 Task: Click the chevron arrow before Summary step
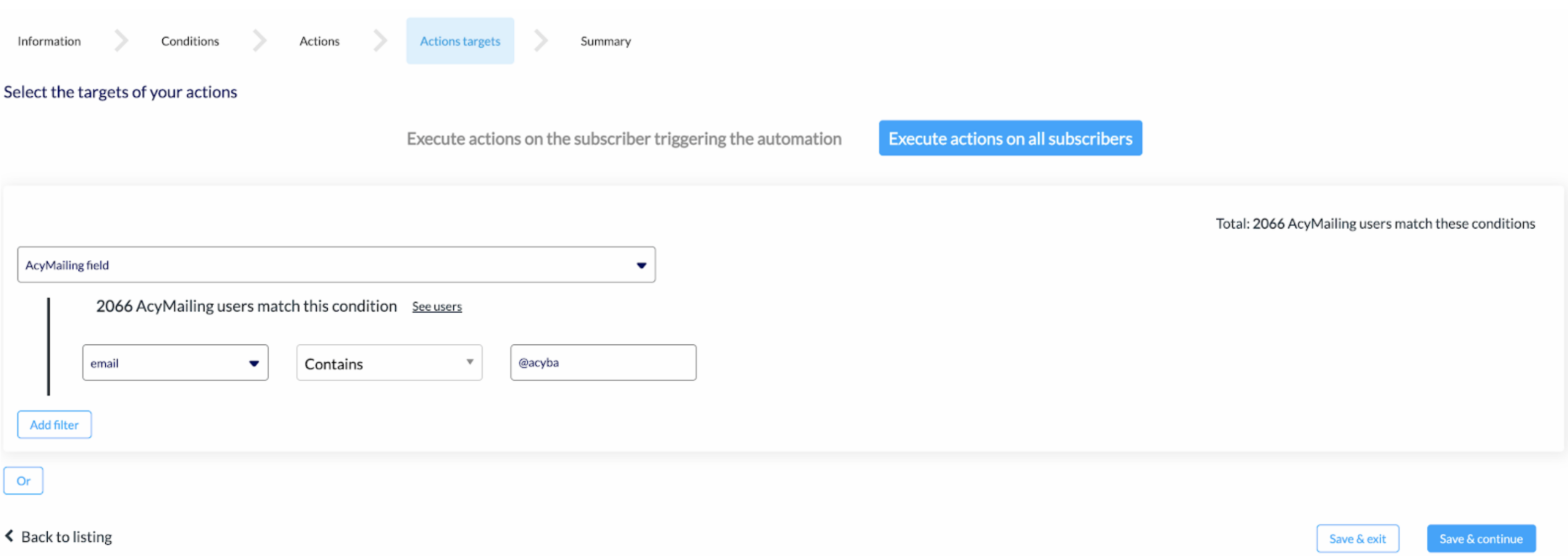coord(541,41)
